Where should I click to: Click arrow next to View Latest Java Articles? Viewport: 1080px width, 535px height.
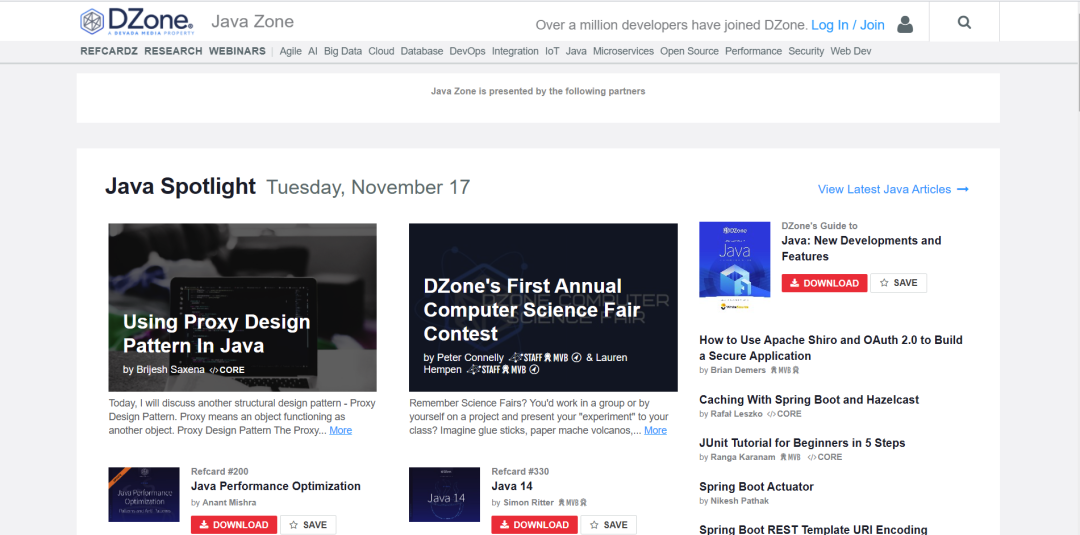click(x=963, y=189)
